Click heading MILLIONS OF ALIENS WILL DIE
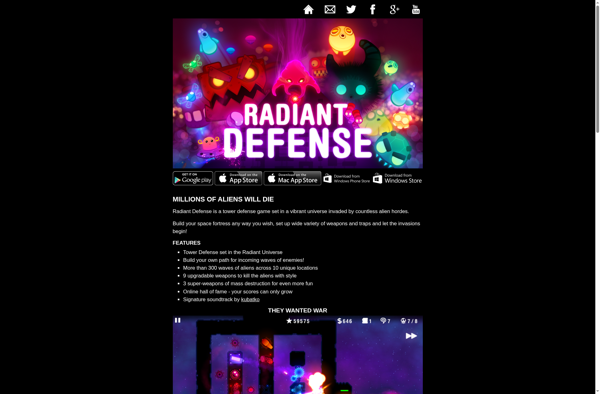Viewport: 600px width, 394px height. [223, 199]
